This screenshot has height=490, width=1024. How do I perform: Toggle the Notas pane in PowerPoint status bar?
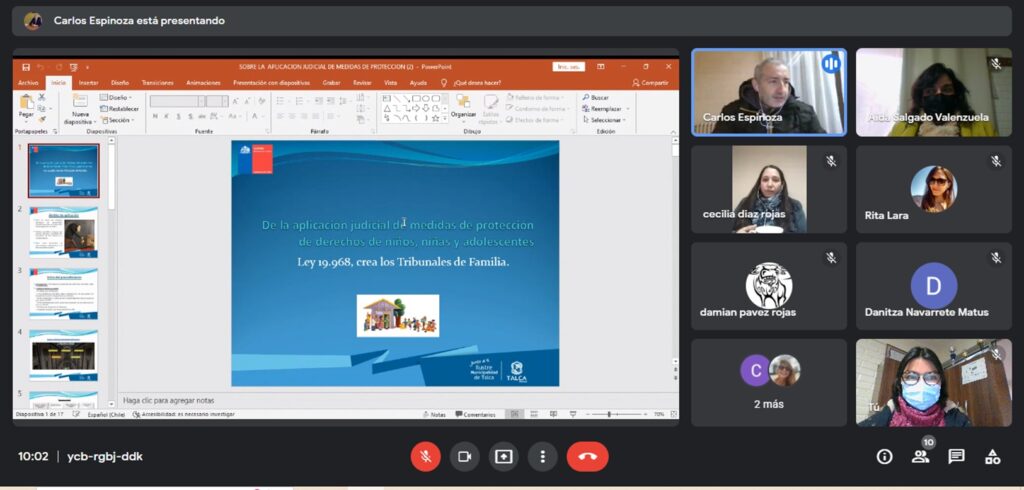pos(434,414)
